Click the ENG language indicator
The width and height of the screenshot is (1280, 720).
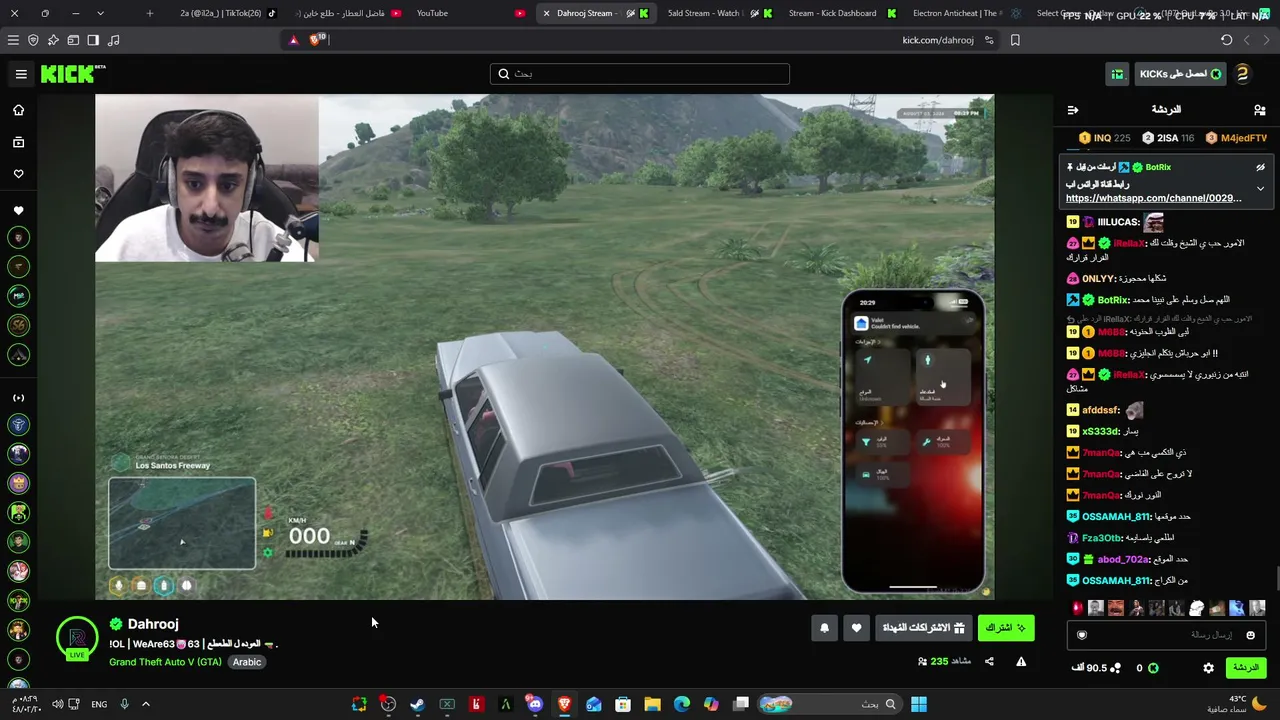(x=99, y=704)
